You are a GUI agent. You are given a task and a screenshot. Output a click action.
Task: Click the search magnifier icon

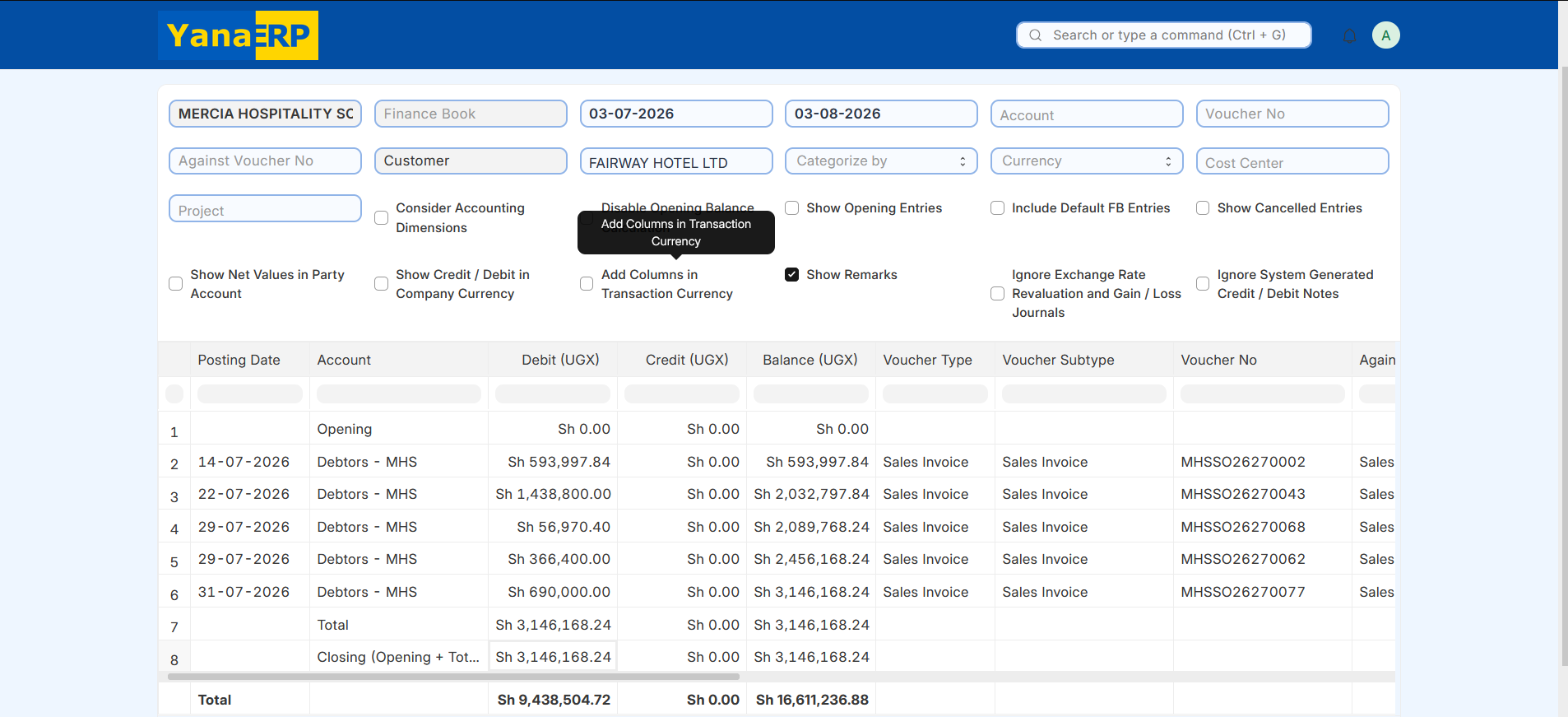(1036, 35)
